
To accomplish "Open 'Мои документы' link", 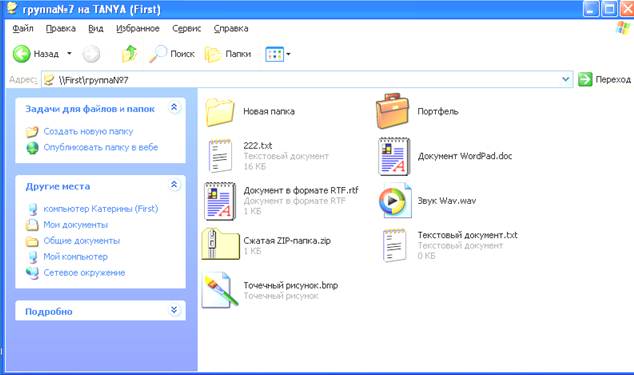I will tap(76, 225).
